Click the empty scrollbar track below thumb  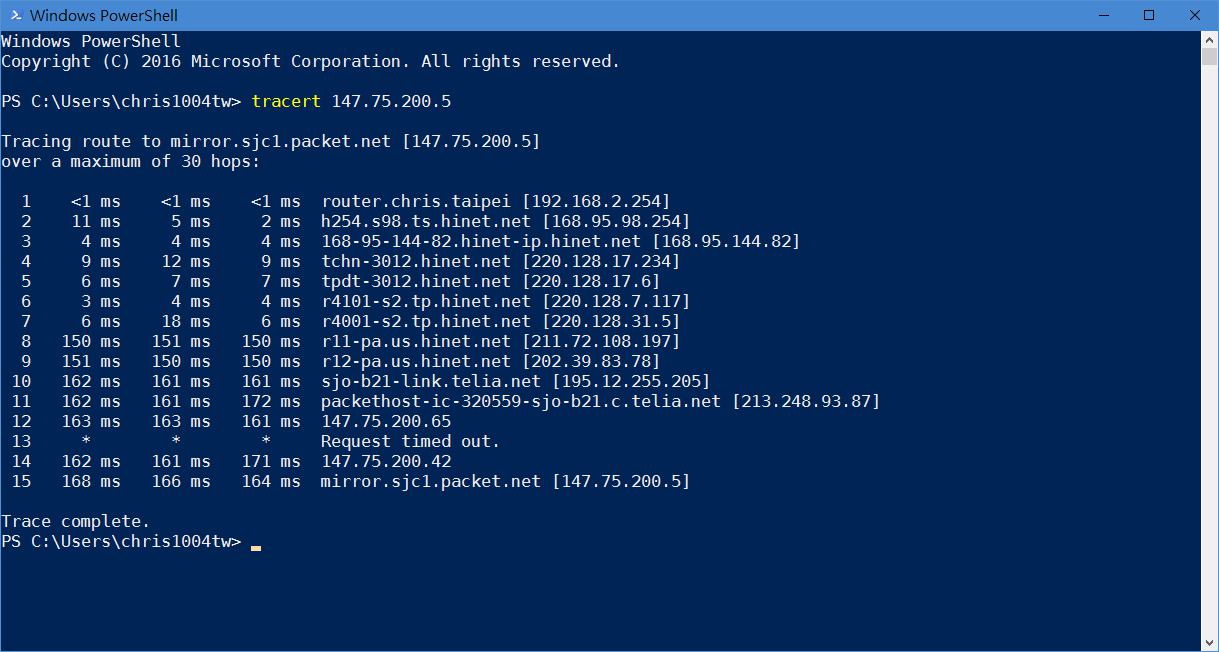(1209, 350)
